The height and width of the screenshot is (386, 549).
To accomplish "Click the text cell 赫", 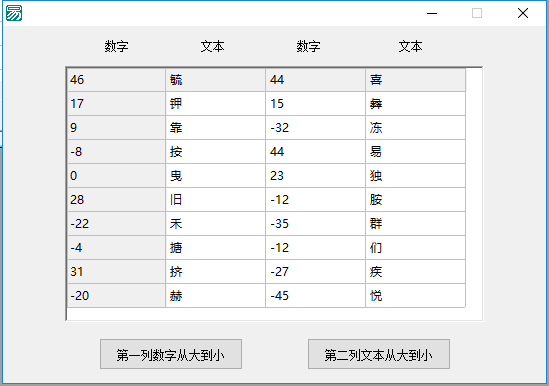I will [216, 296].
